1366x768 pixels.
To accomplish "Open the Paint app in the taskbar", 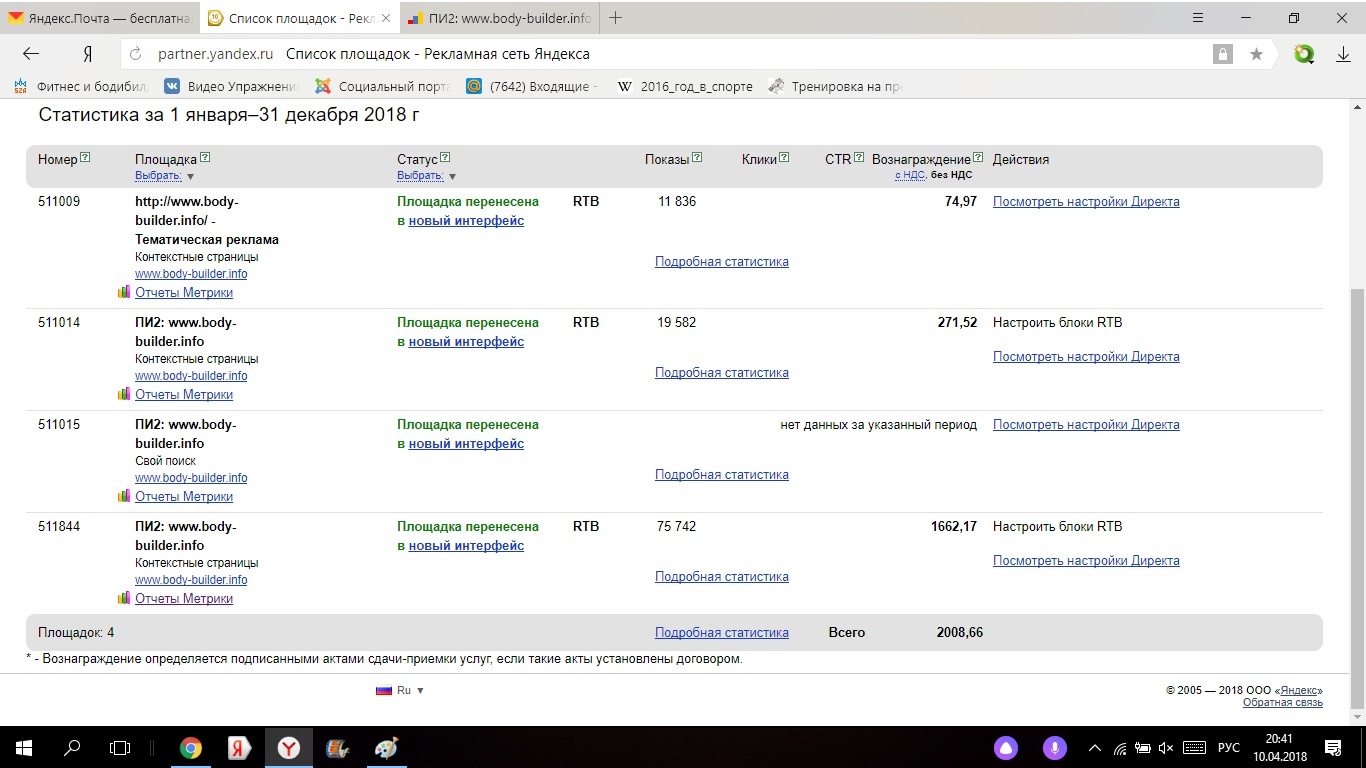I will coord(386,748).
